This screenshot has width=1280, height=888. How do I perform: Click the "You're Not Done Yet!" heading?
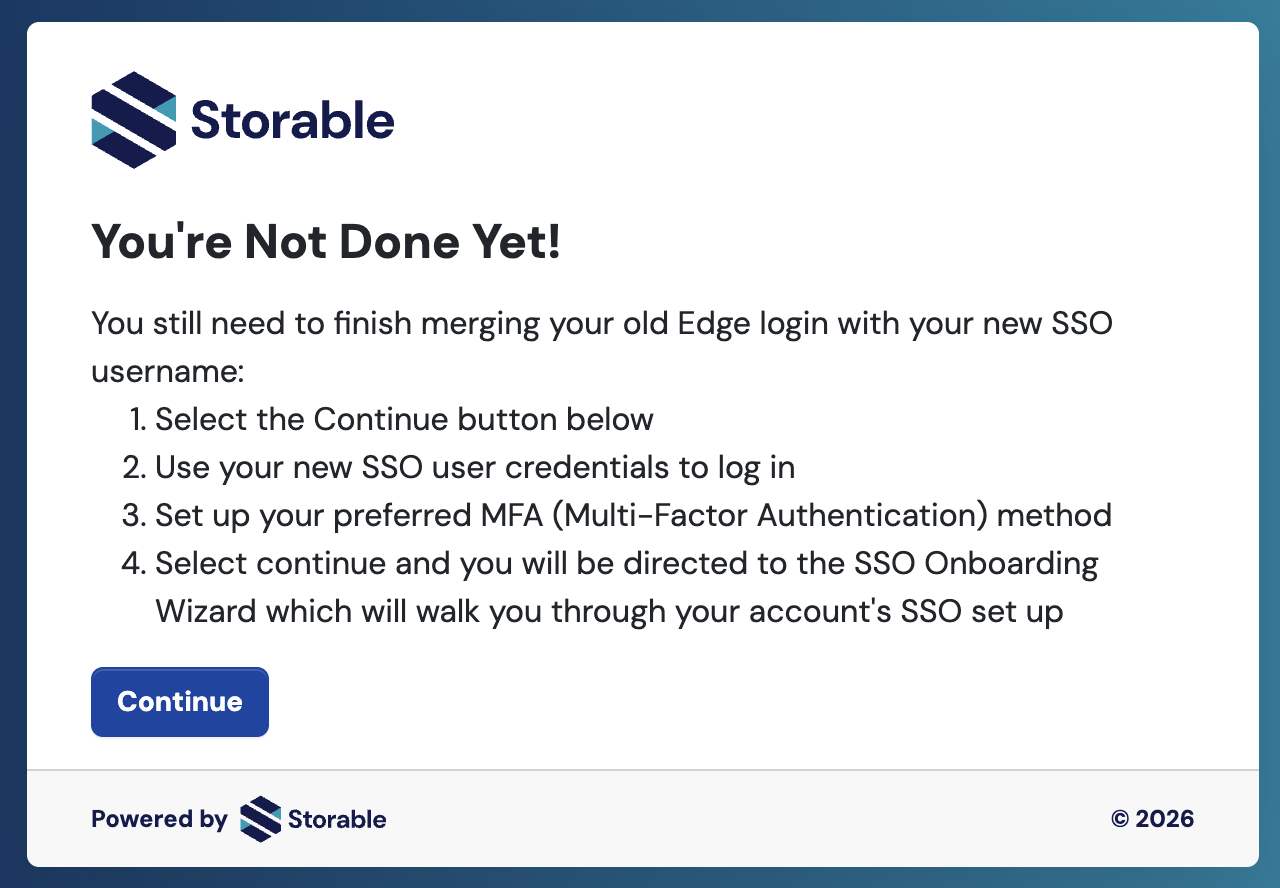point(326,243)
